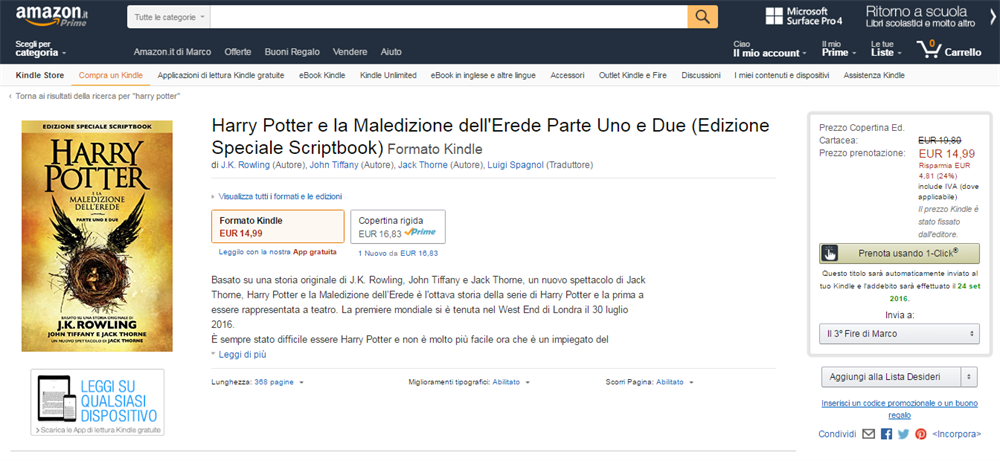This screenshot has height=461, width=1000.
Task: Select 'Copertina rigida' format option
Action: (x=397, y=226)
